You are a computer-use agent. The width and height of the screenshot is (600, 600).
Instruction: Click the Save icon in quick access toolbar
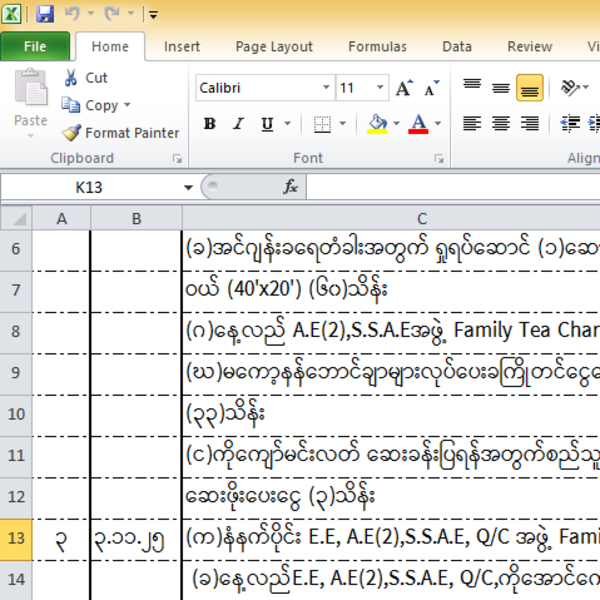(x=45, y=14)
